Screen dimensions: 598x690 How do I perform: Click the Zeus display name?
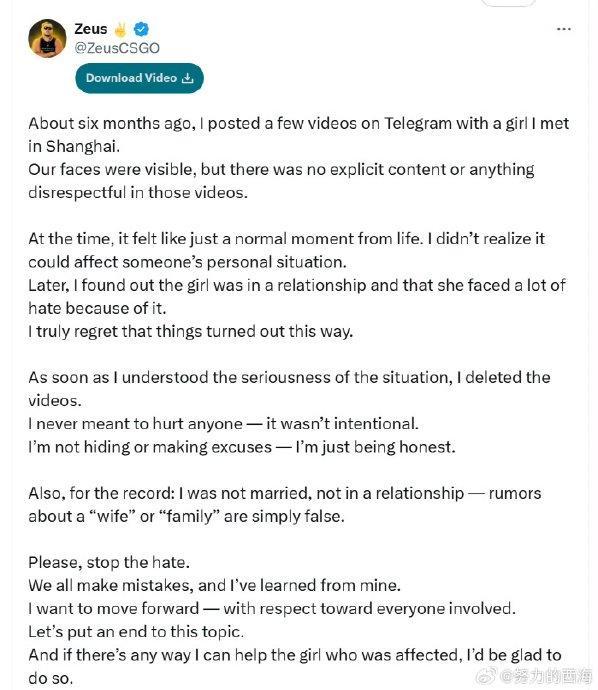point(91,29)
